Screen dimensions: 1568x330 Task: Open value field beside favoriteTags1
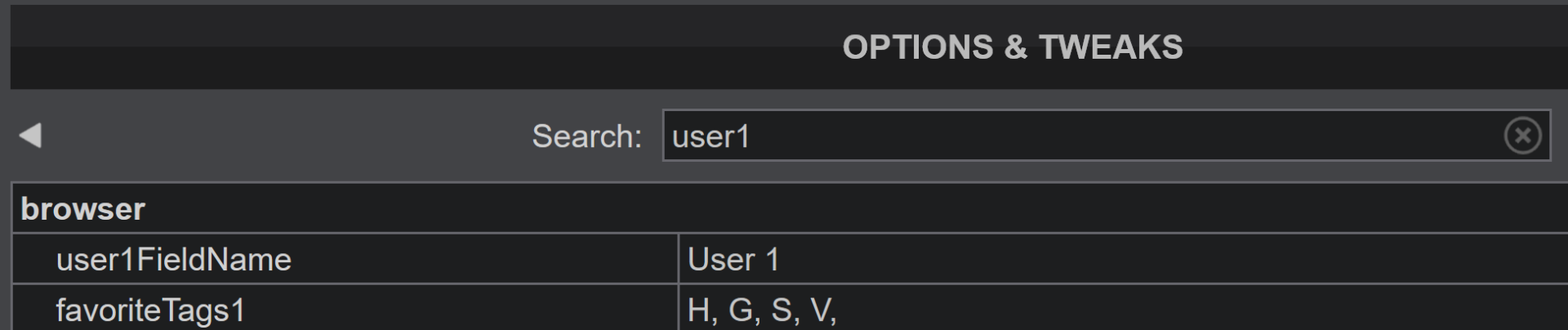tap(1123, 310)
